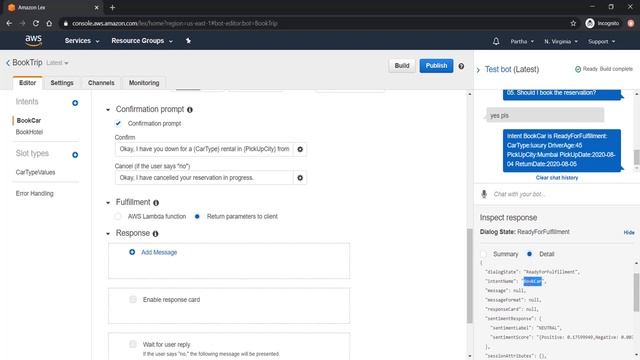Screen dimensions: 640x360
Task: Click the Add Message link
Action: click(159, 253)
